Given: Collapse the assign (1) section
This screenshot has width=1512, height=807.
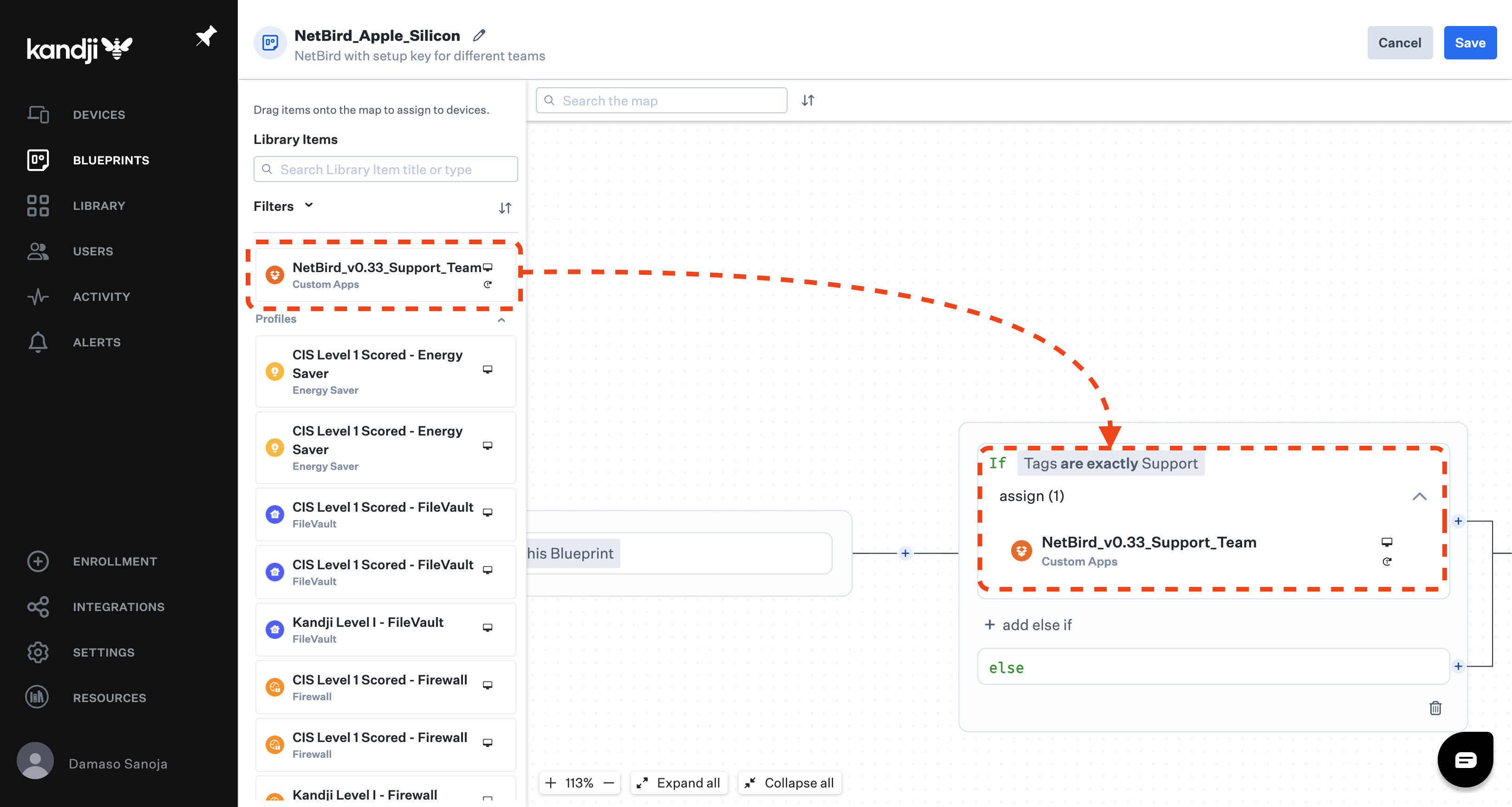Looking at the screenshot, I should [x=1421, y=496].
